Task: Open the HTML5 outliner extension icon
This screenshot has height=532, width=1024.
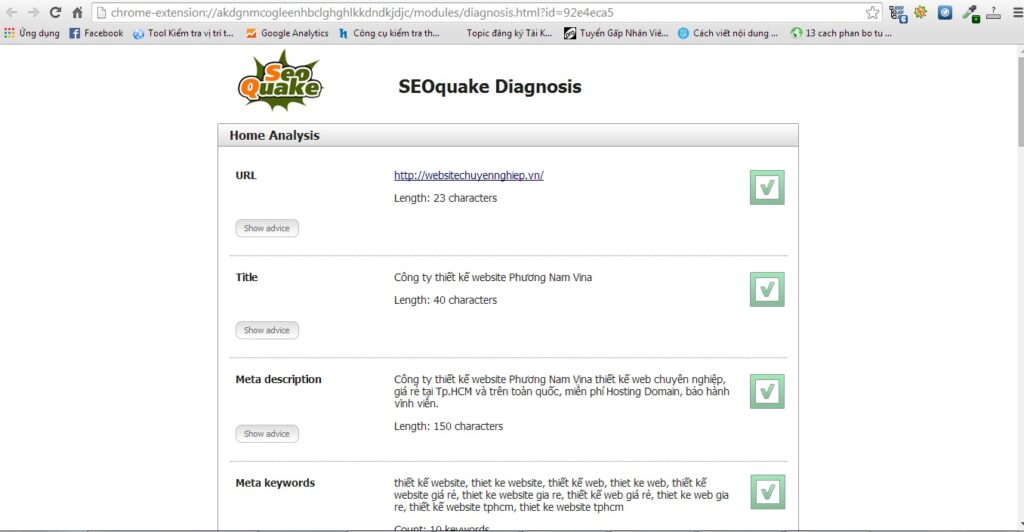Action: click(898, 12)
